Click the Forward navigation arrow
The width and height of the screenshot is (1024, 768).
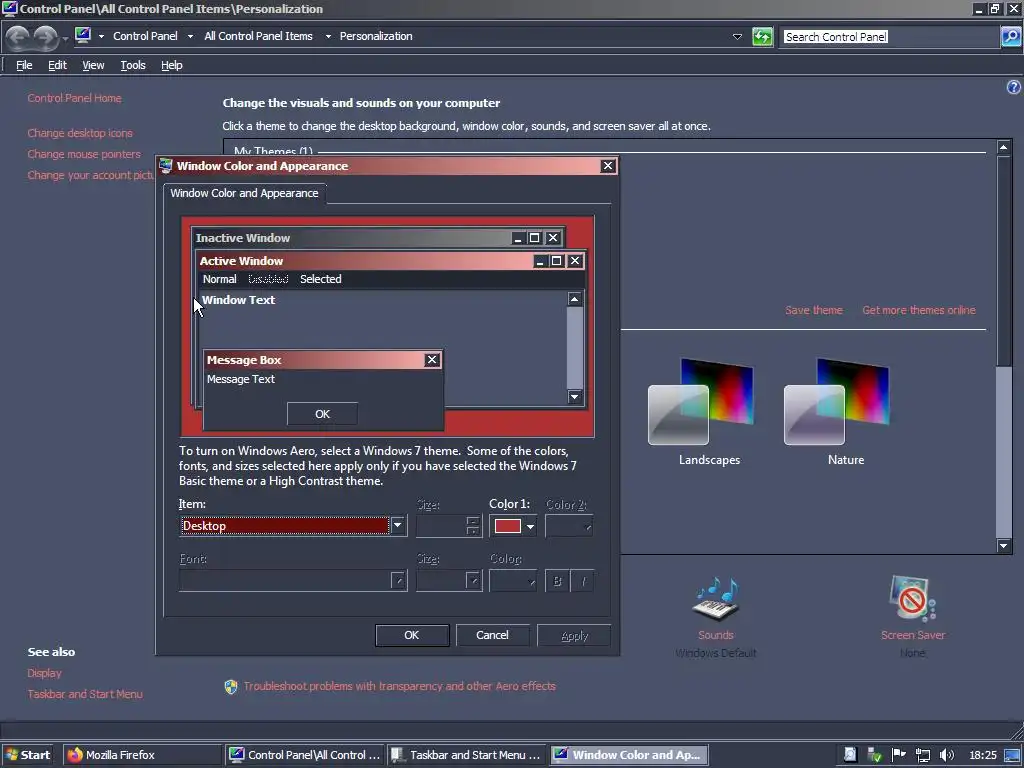45,37
